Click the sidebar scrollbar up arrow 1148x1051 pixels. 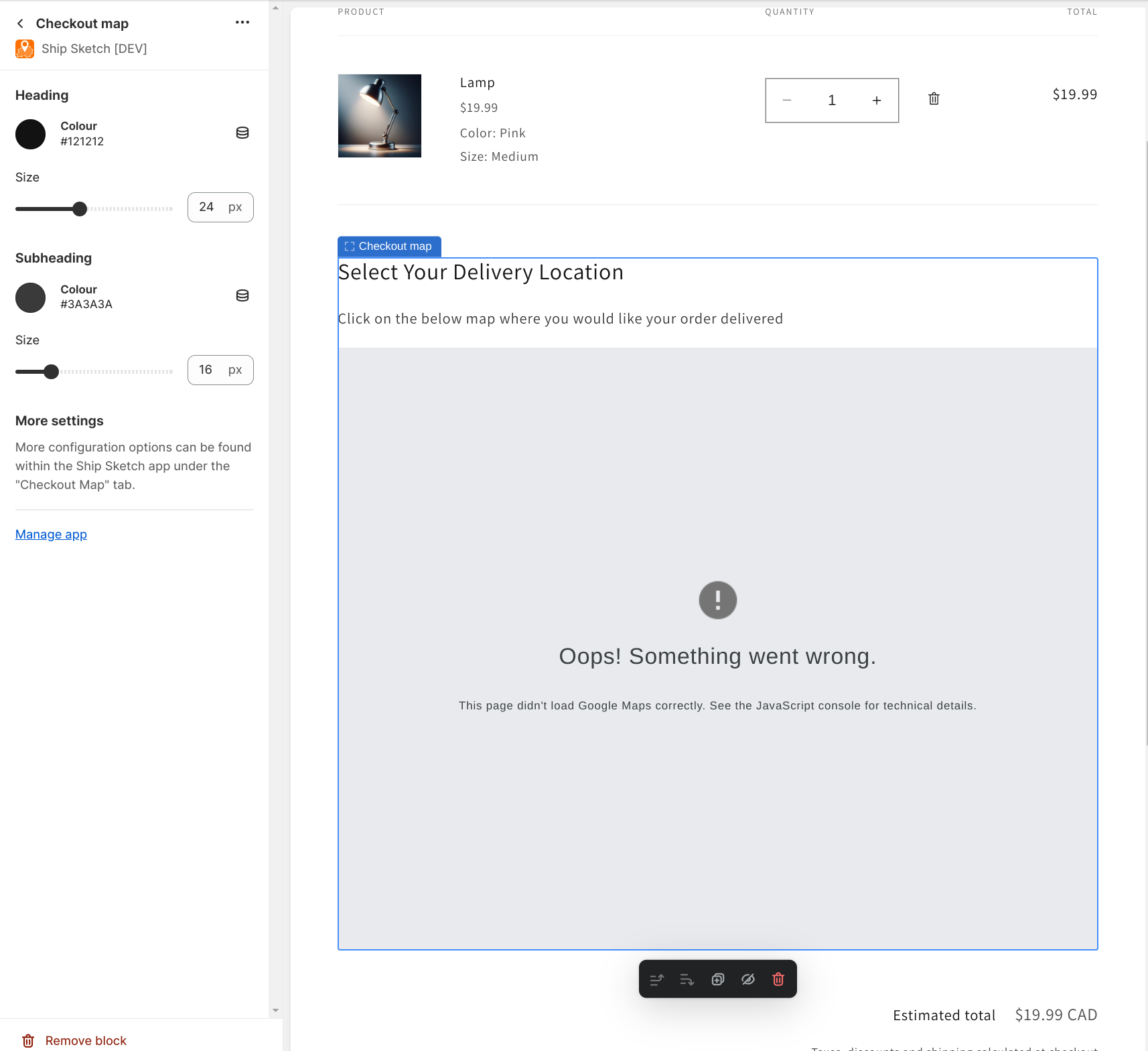tap(275, 8)
